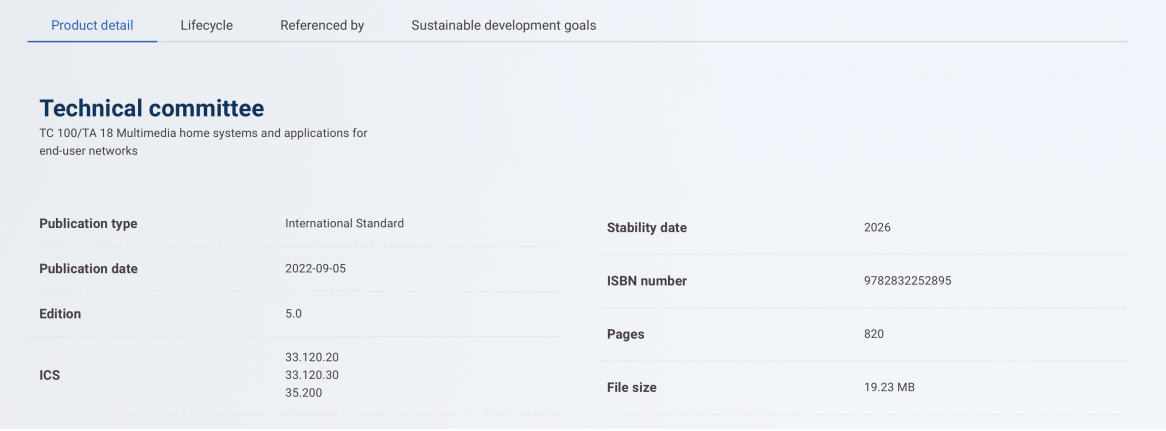Switch to the Product detail tab

(x=92, y=25)
